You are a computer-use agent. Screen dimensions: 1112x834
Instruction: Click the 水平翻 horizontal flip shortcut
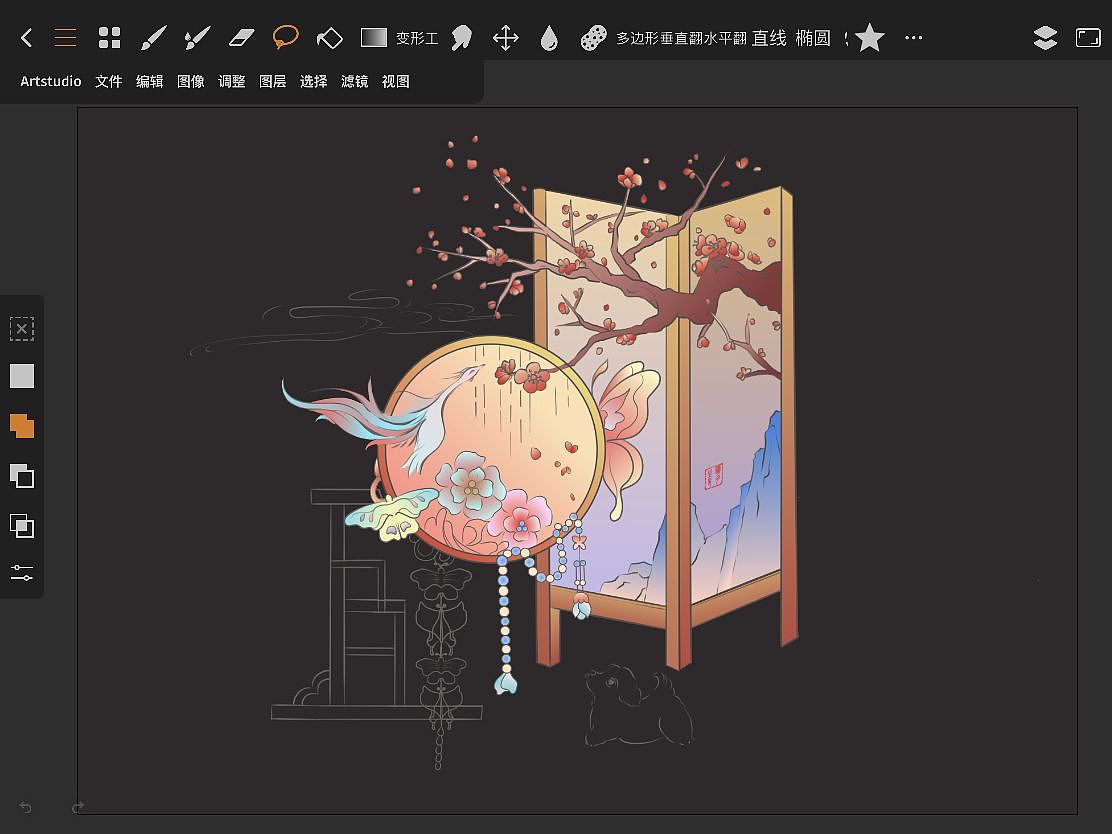tap(725, 38)
